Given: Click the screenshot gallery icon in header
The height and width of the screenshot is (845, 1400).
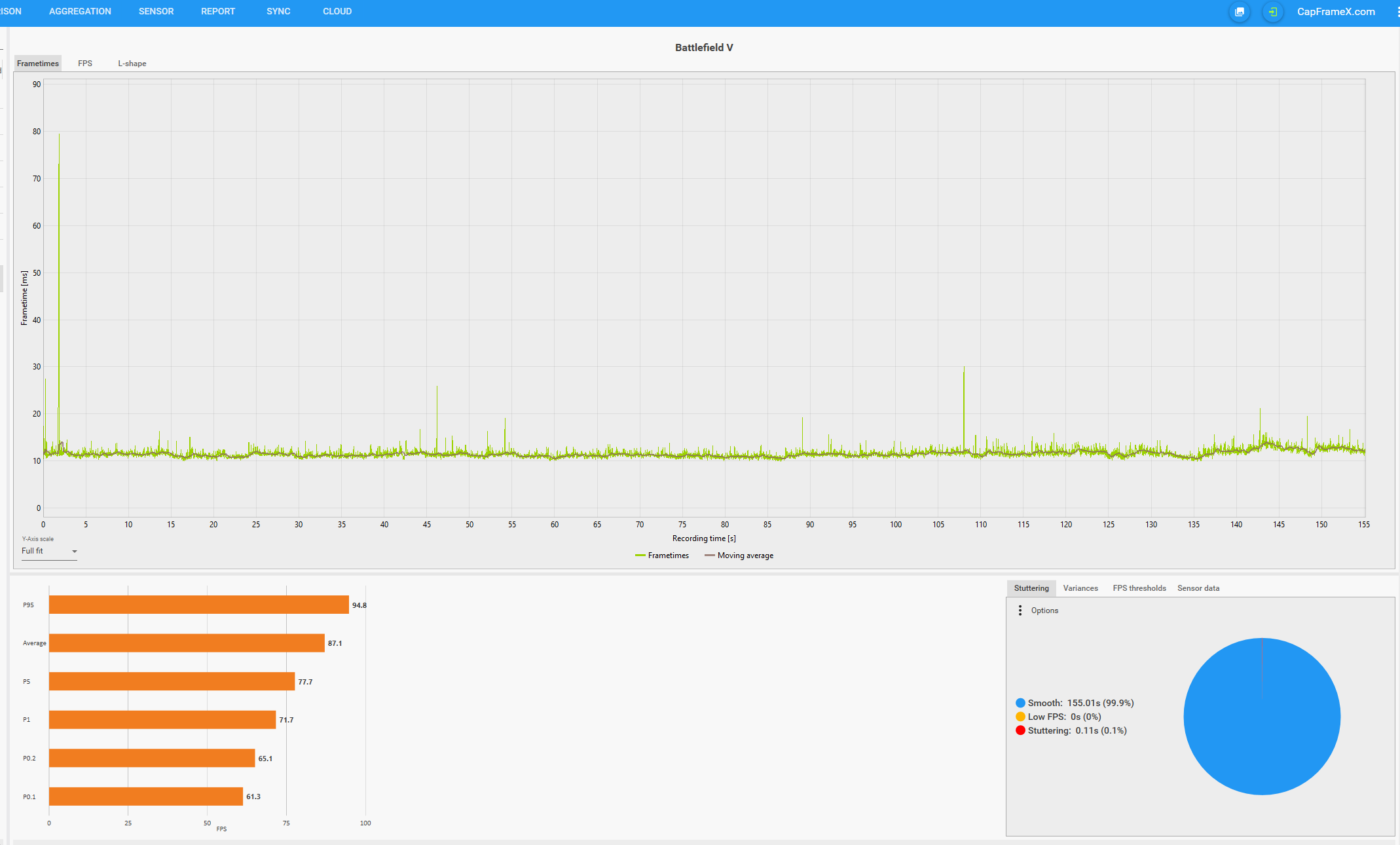Looking at the screenshot, I should 1240,12.
